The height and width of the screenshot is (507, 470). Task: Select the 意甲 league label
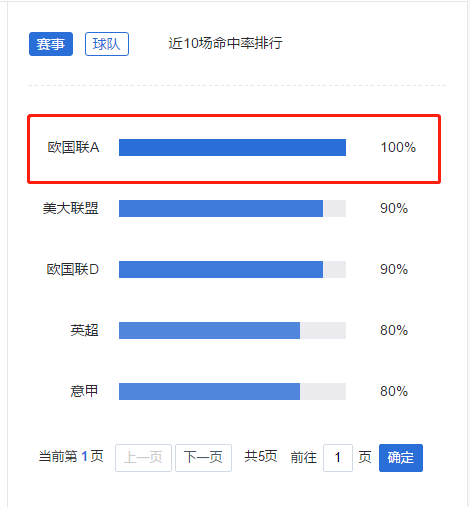click(x=84, y=391)
